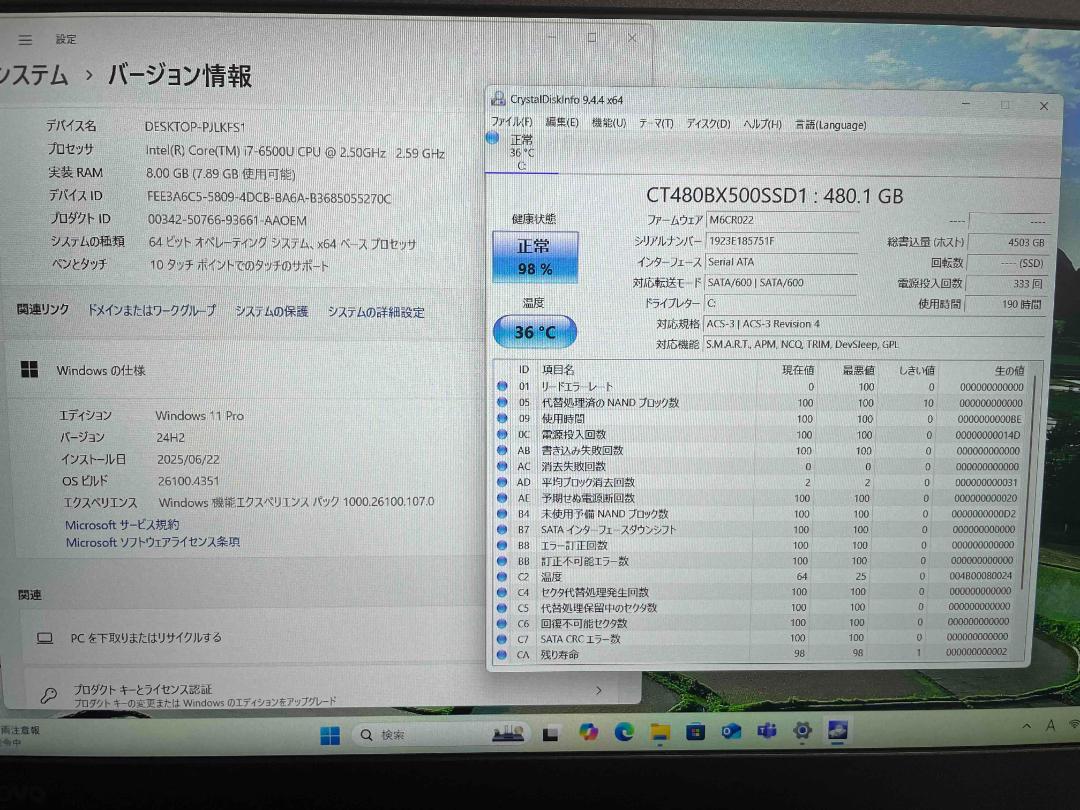Expand プロダクト キーとライセンス認証 chevron

(598, 689)
